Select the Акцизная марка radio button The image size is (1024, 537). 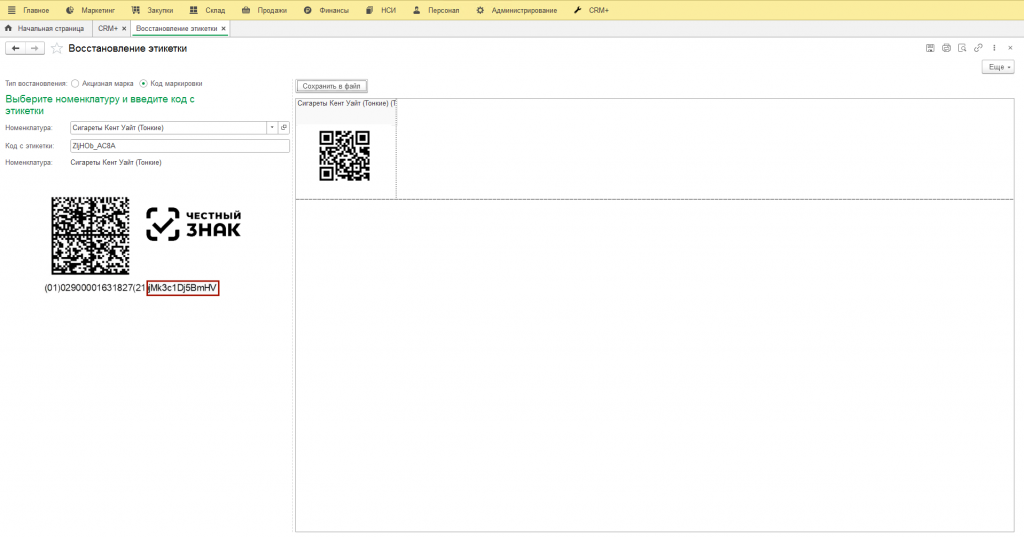tap(75, 84)
